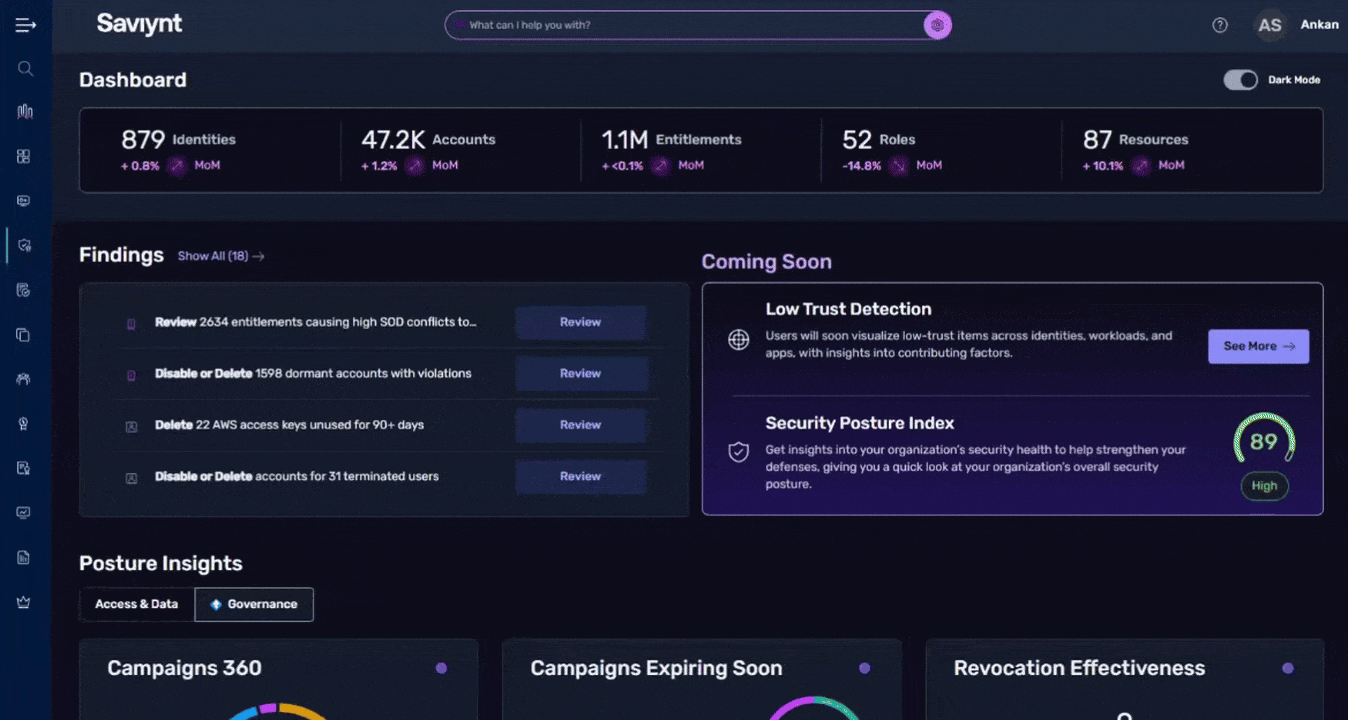Review the 22 AWS access keys finding

click(x=580, y=425)
